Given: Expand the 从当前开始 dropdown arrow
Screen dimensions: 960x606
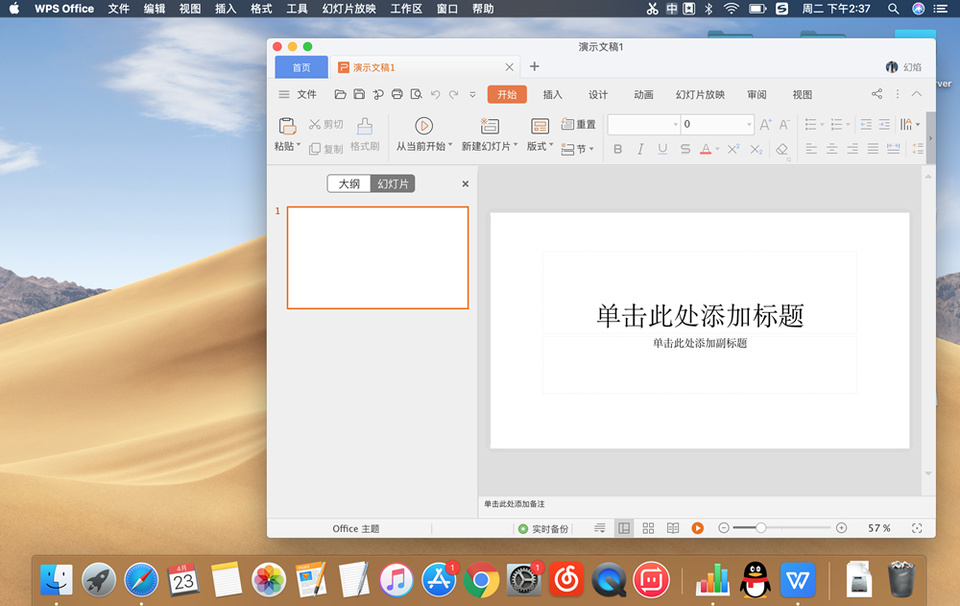Looking at the screenshot, I should pos(451,146).
